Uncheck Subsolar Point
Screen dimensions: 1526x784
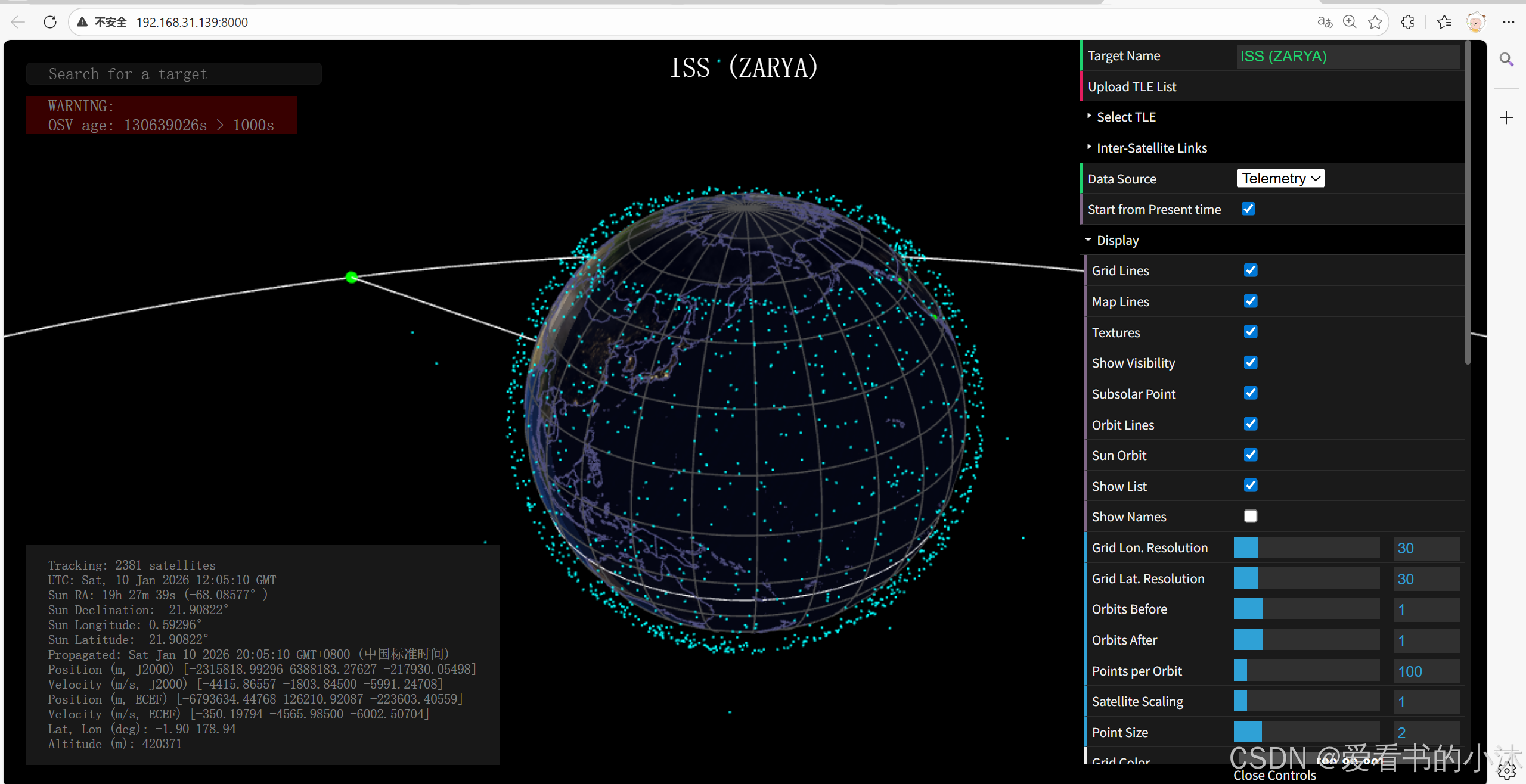pyautogui.click(x=1251, y=393)
